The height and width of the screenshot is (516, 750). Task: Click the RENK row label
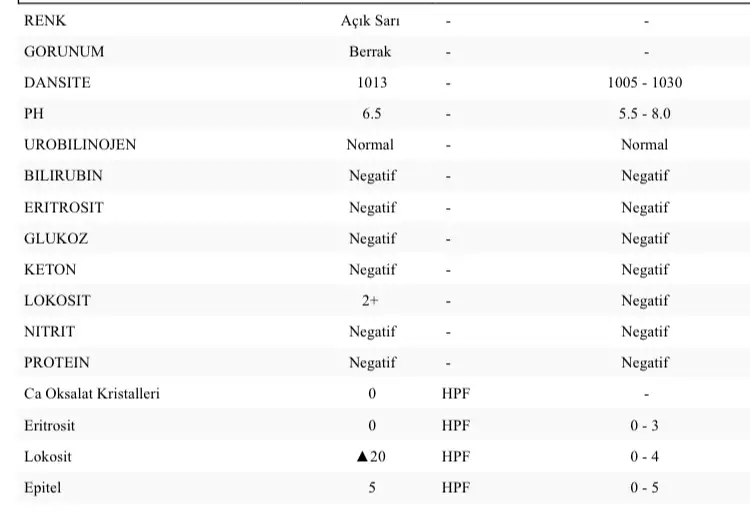coord(45,20)
